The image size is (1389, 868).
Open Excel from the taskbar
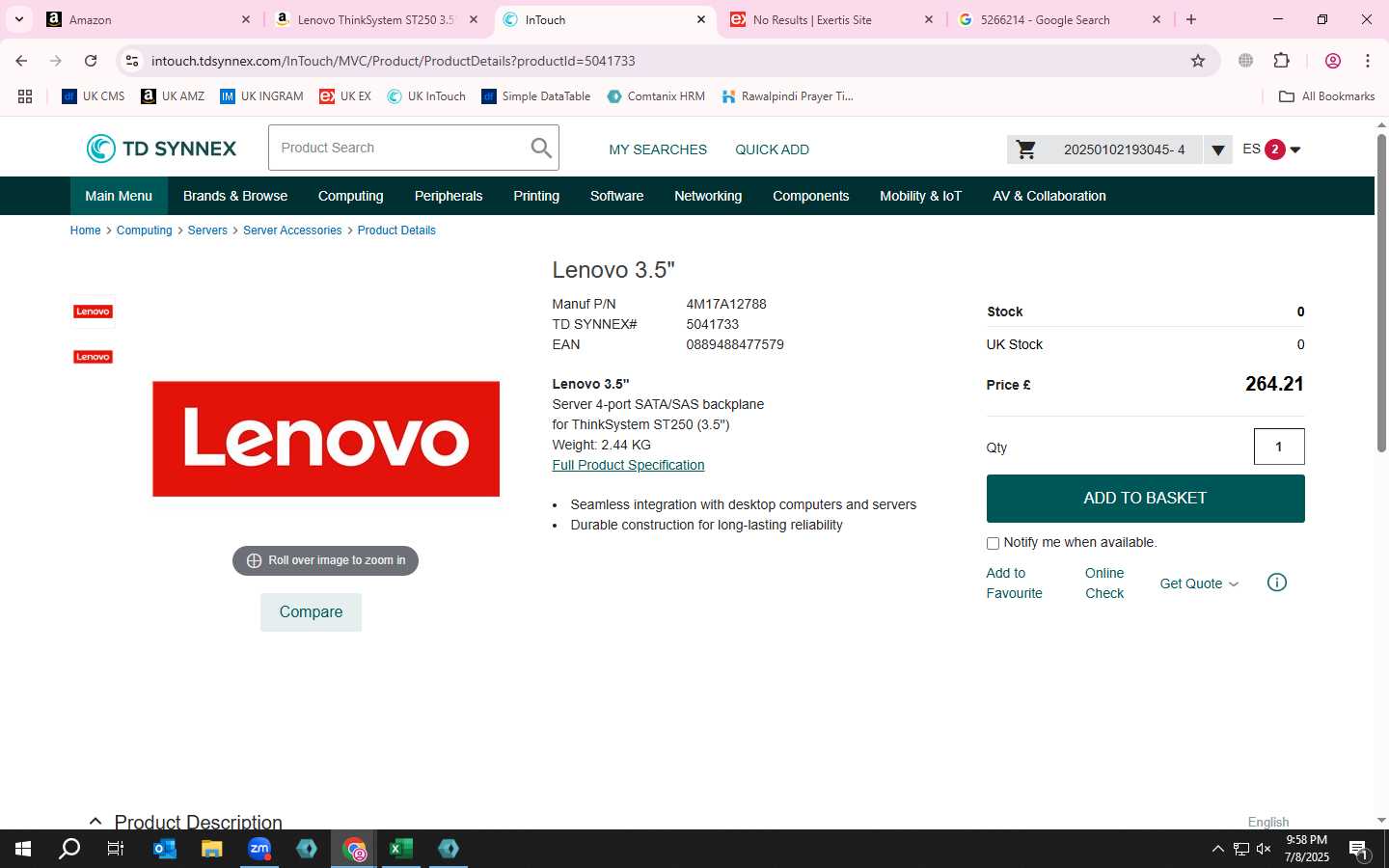[x=401, y=849]
